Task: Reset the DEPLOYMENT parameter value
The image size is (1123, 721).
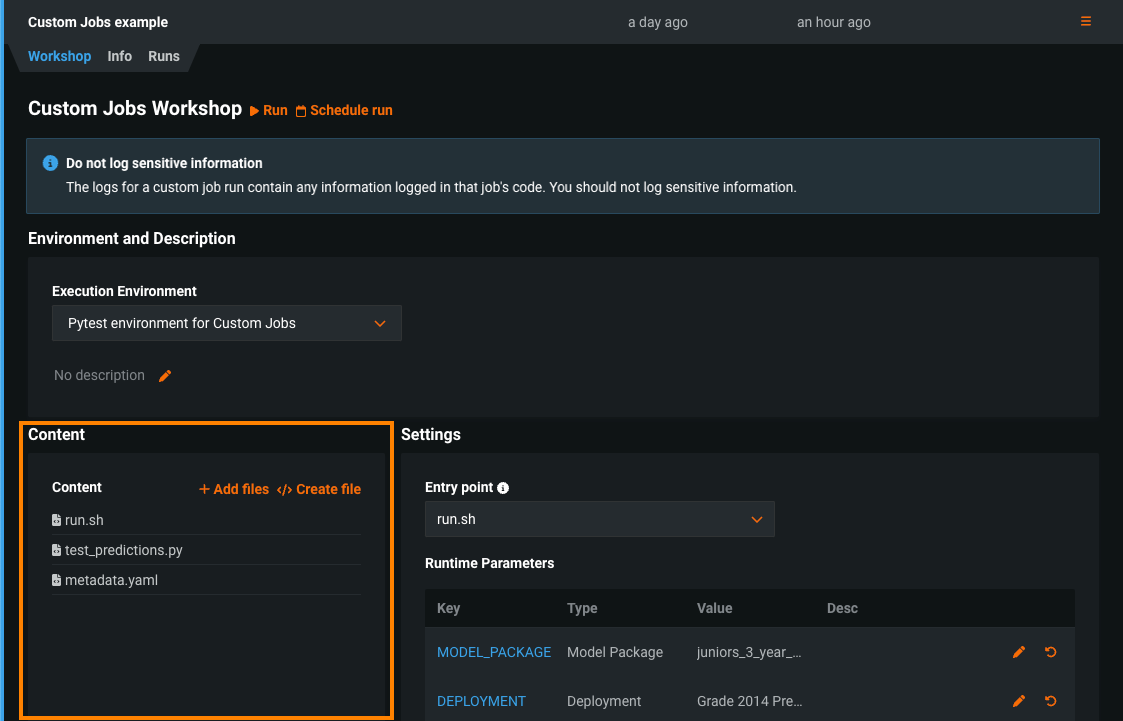Action: pyautogui.click(x=1050, y=701)
